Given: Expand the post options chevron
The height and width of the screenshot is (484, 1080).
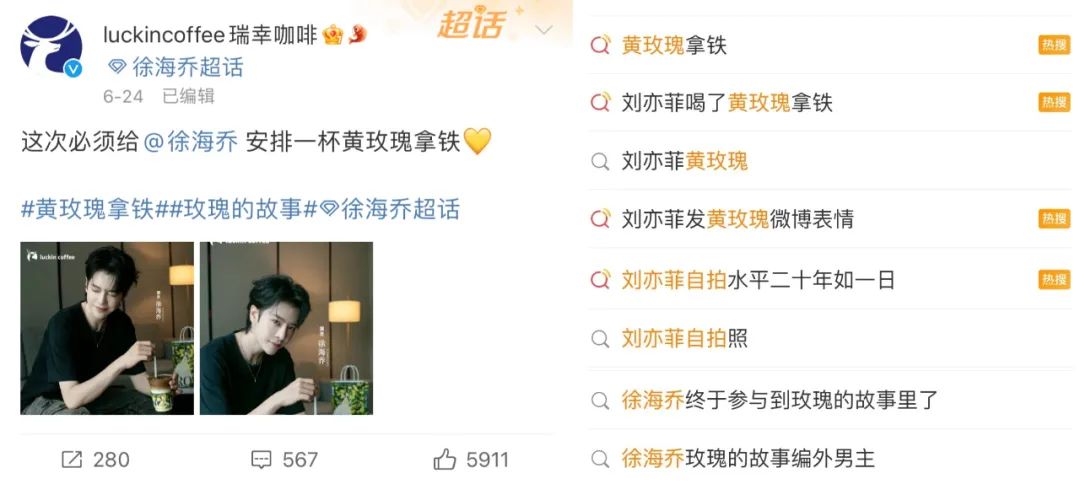Looking at the screenshot, I should (544, 30).
